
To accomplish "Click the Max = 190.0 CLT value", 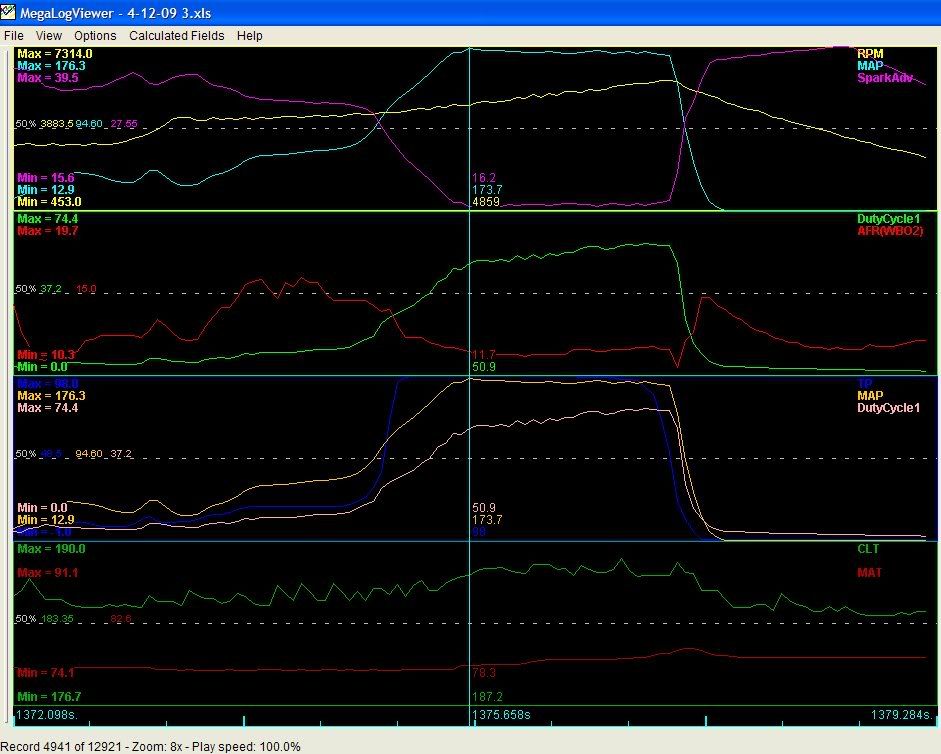I will (x=51, y=549).
